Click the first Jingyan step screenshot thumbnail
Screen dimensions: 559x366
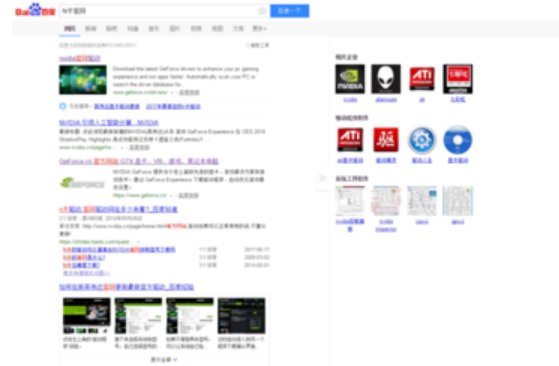87,315
